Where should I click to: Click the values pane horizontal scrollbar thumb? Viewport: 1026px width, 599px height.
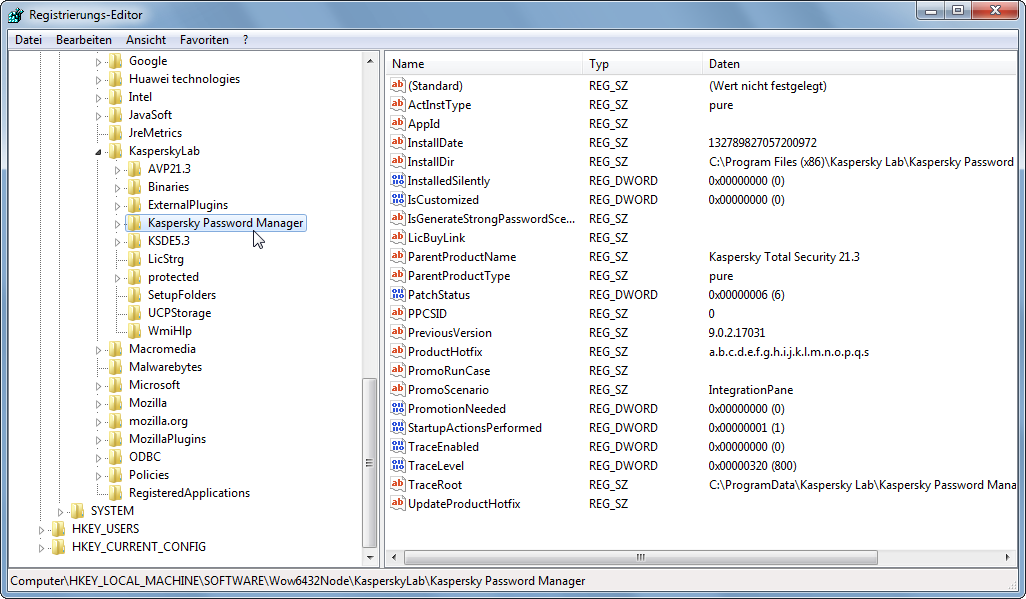tap(641, 557)
